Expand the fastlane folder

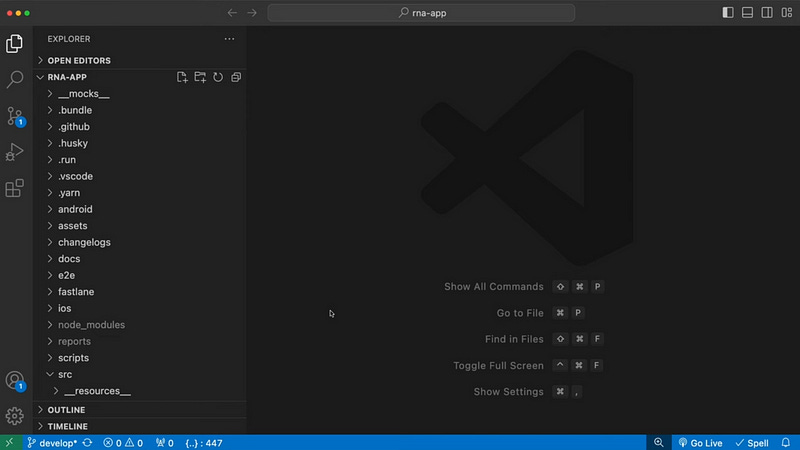(x=140, y=292)
